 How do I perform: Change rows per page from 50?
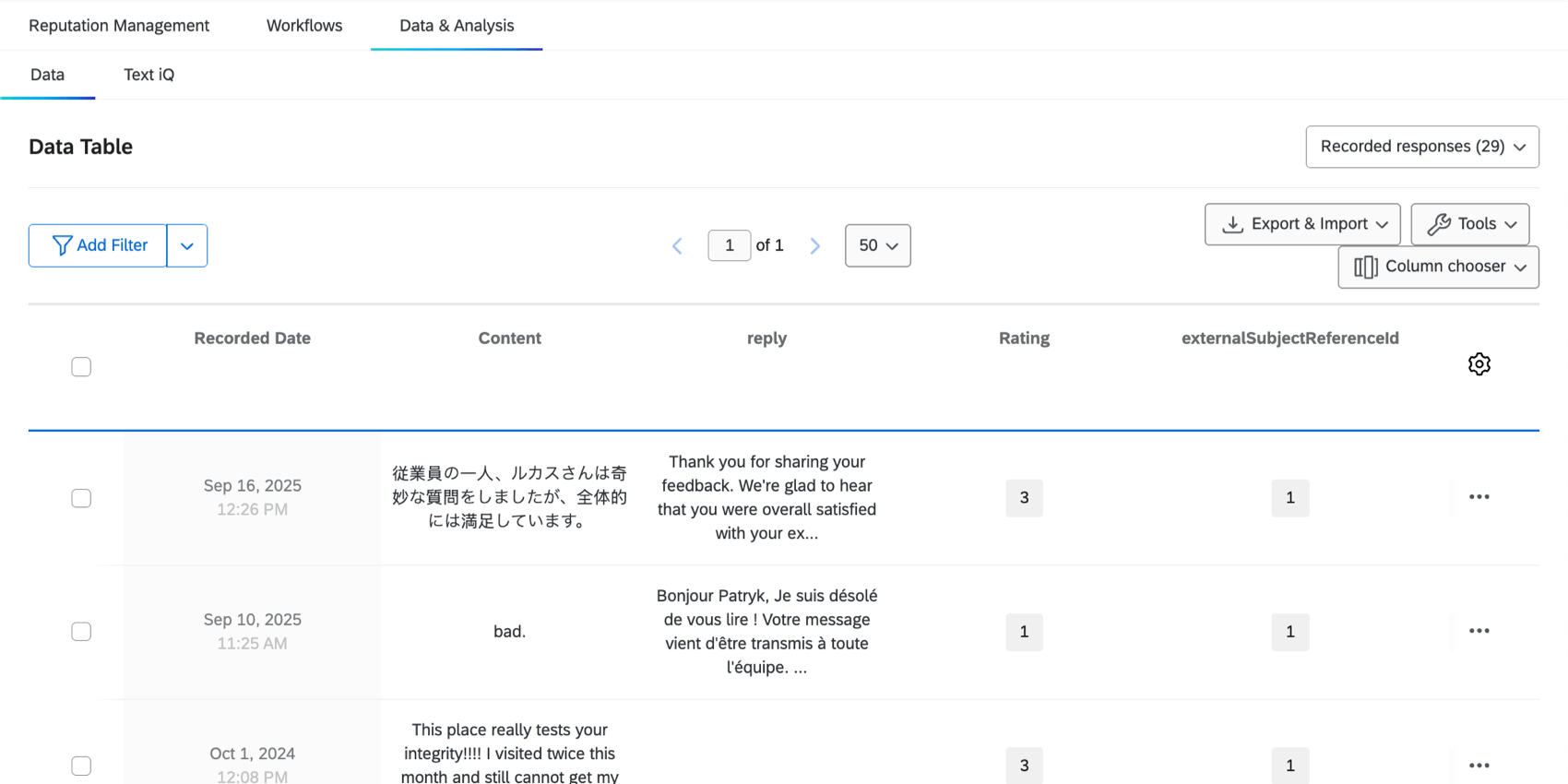coord(877,245)
